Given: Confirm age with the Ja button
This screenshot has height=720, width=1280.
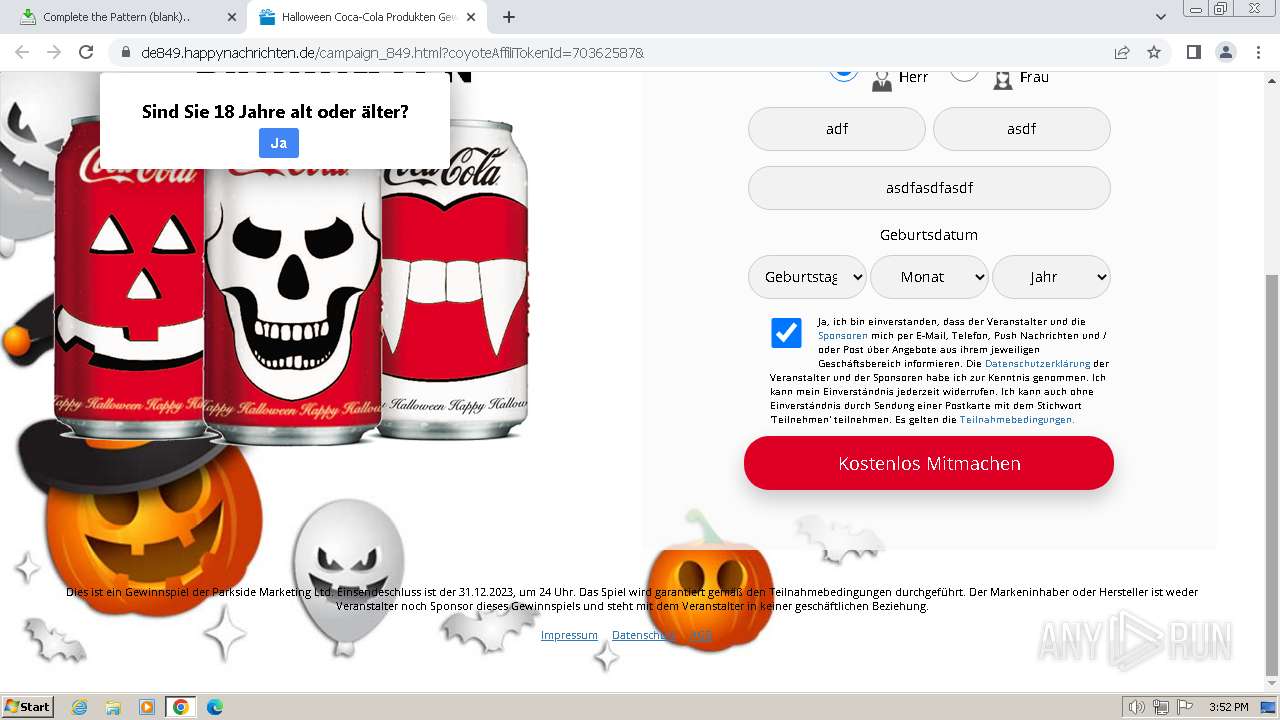Looking at the screenshot, I should click(x=278, y=143).
